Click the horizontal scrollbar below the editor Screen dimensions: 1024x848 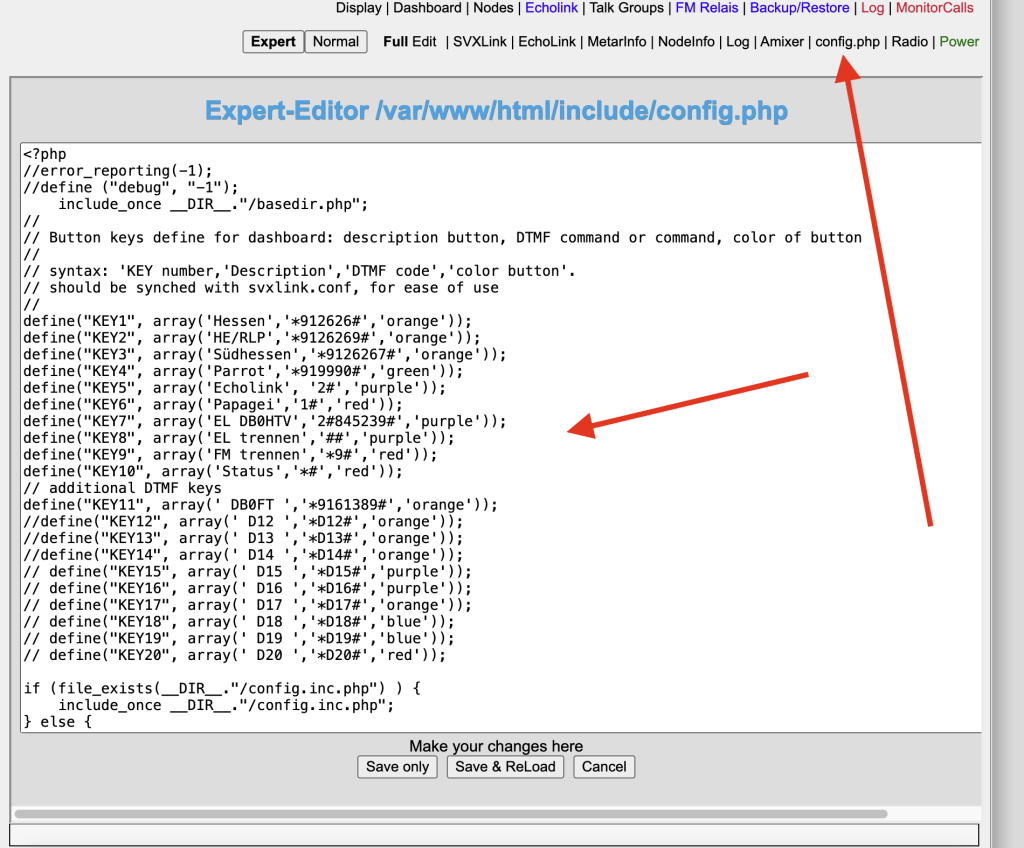coord(450,814)
